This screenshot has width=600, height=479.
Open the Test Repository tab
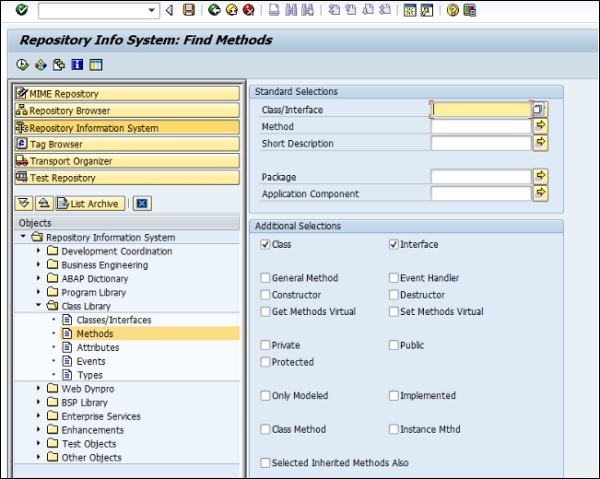(127, 178)
